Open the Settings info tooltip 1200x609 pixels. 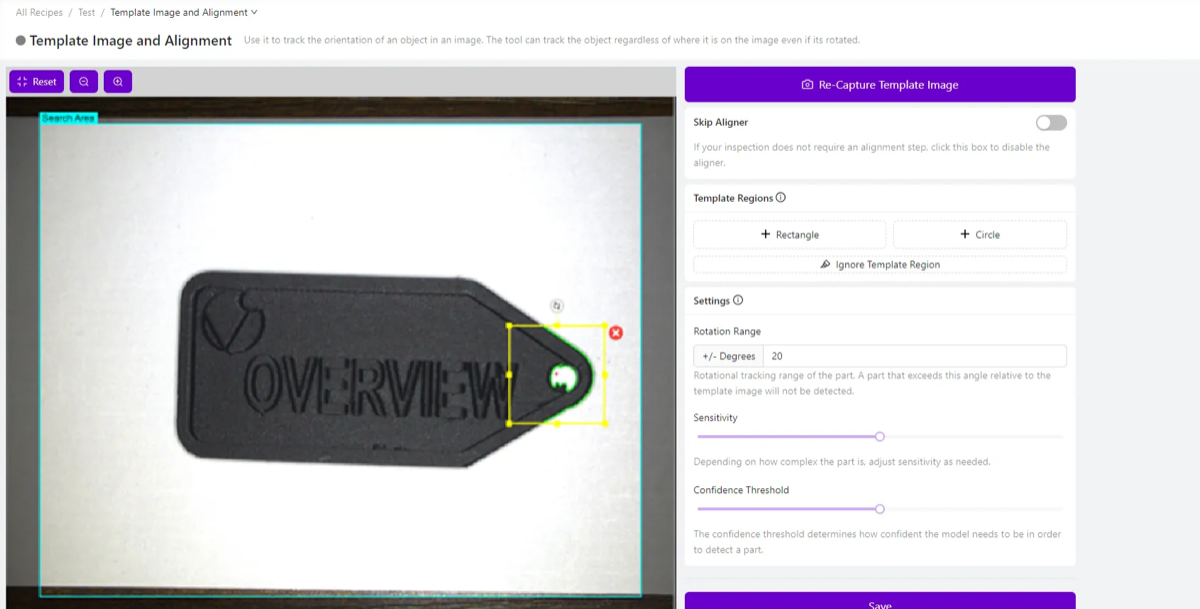[739, 300]
